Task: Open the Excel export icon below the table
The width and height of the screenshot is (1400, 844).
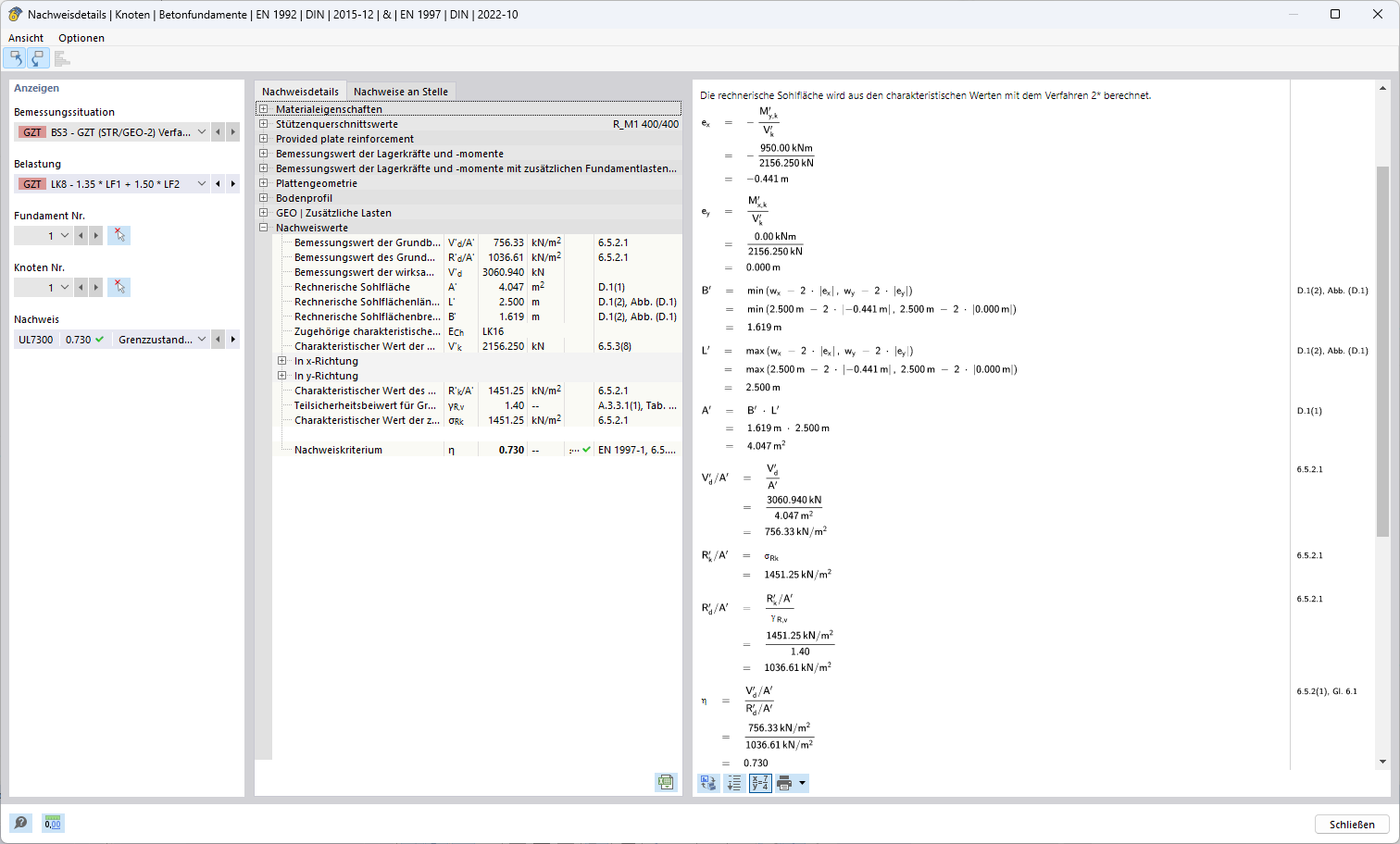Action: click(x=666, y=782)
